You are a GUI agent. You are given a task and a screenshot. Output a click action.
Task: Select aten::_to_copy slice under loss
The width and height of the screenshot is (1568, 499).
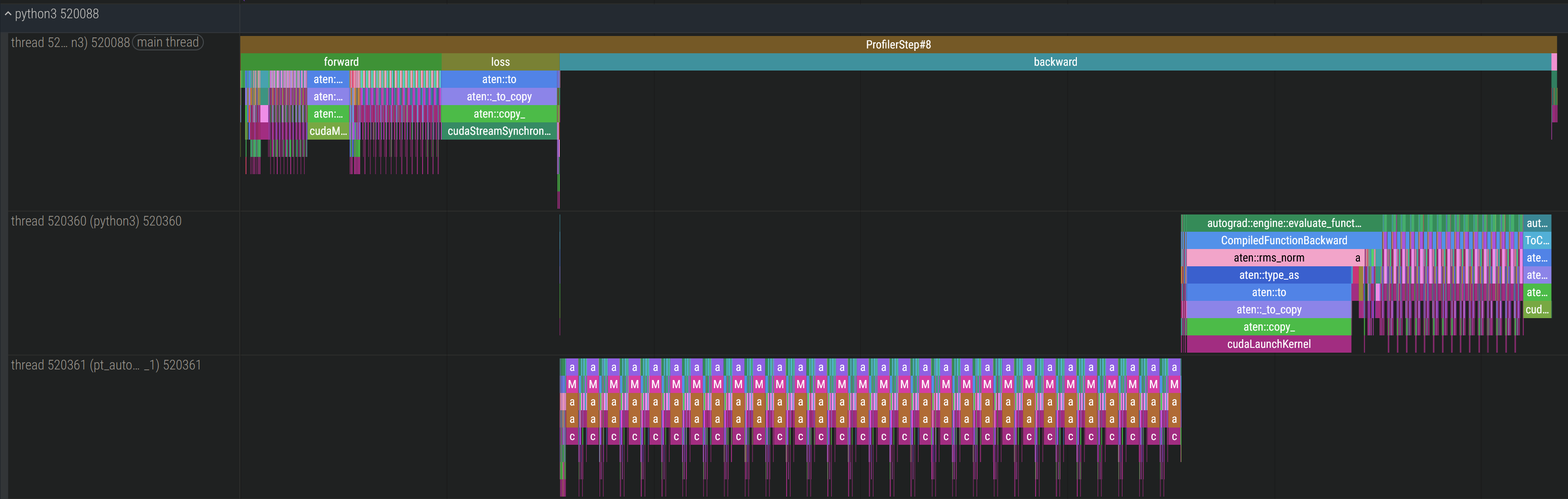pyautogui.click(x=498, y=97)
